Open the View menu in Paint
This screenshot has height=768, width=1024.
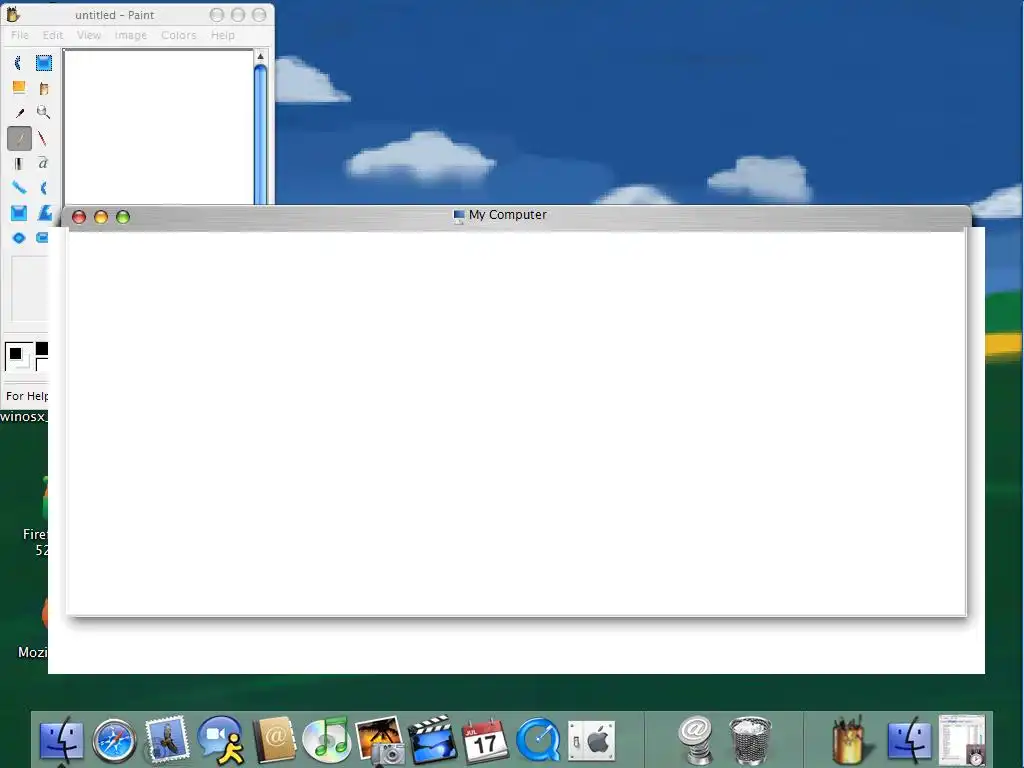89,35
